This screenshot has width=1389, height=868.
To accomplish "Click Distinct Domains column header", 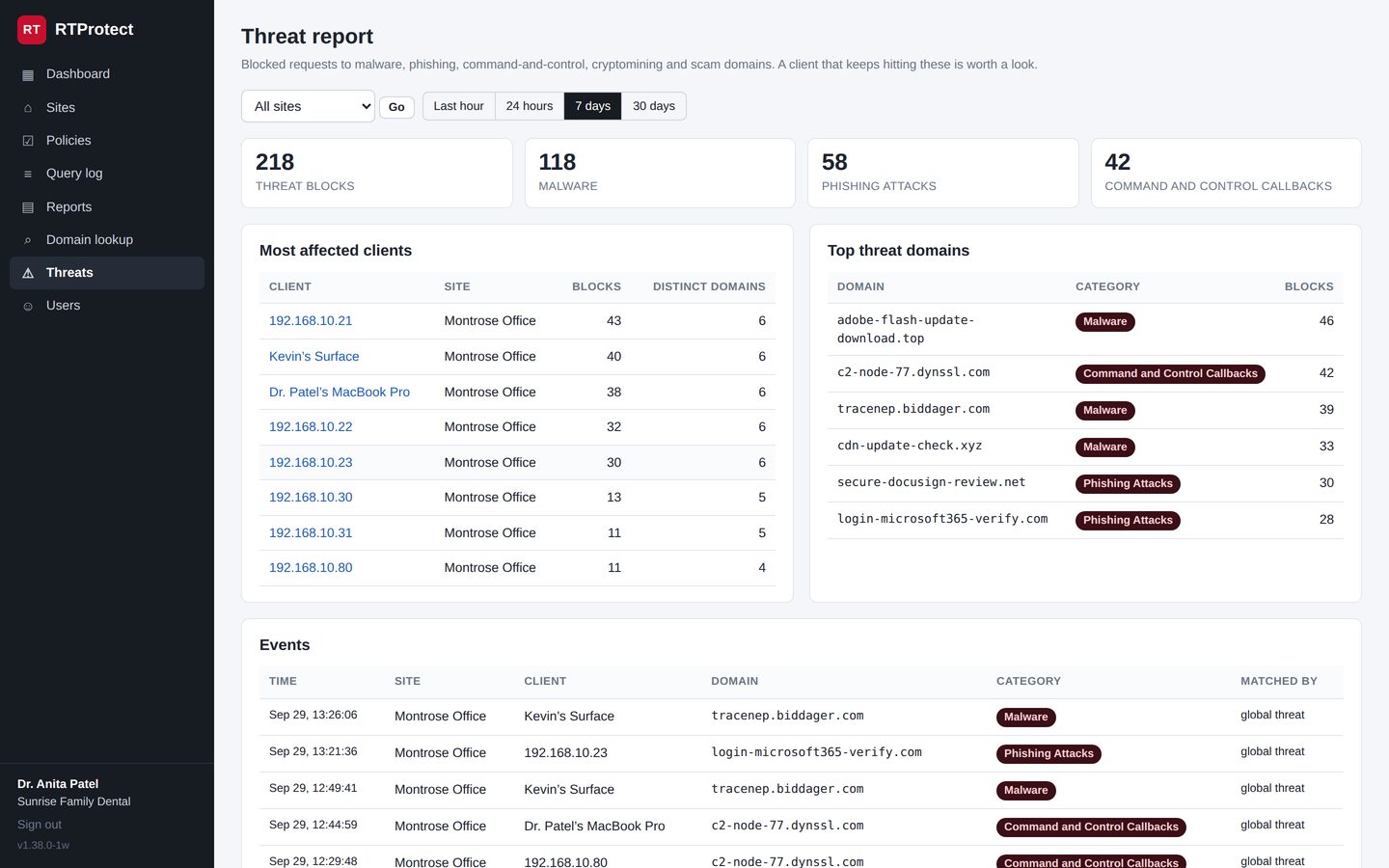I will pyautogui.click(x=709, y=286).
